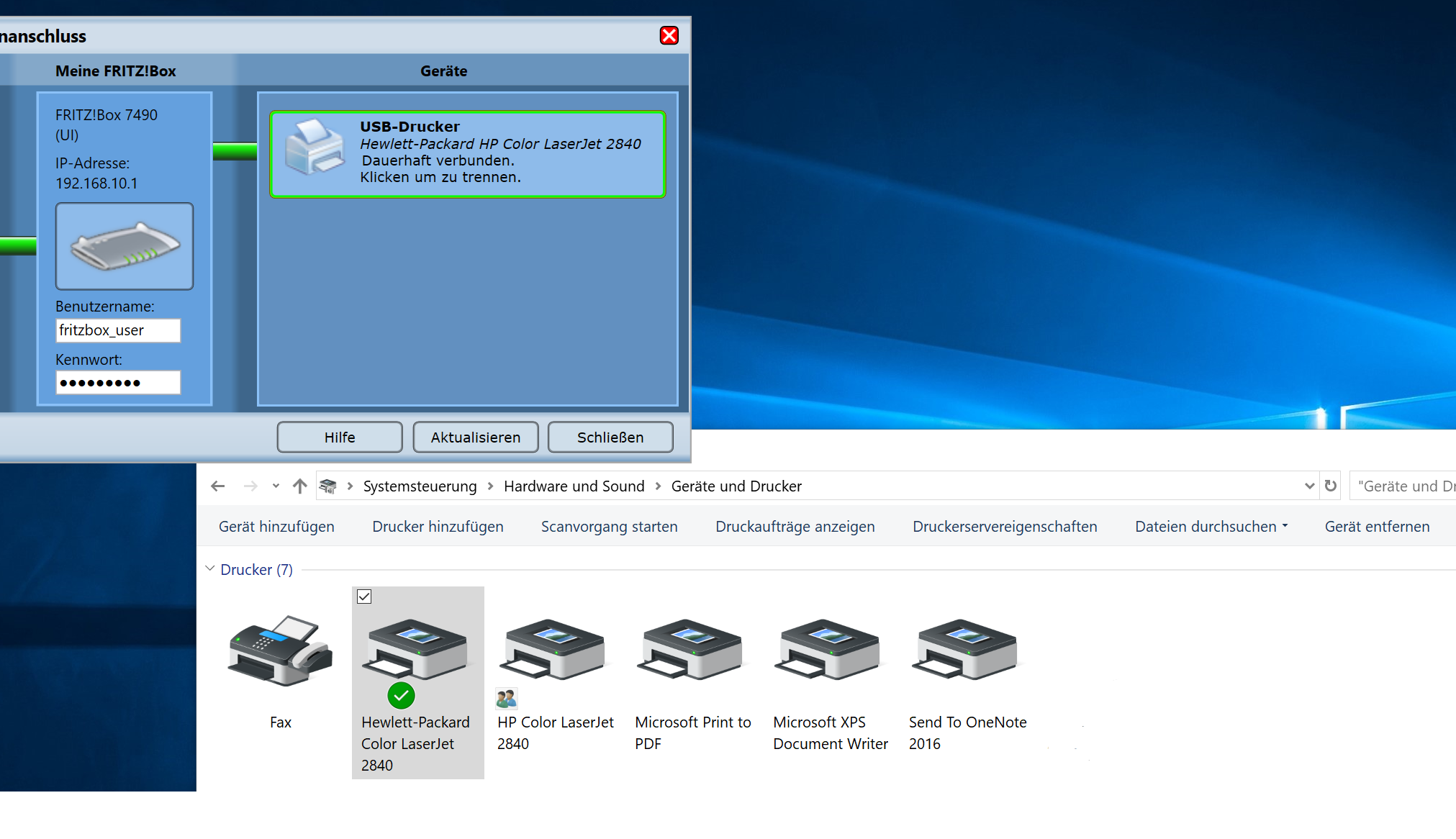Click the FRITZ!Box router image

click(125, 246)
